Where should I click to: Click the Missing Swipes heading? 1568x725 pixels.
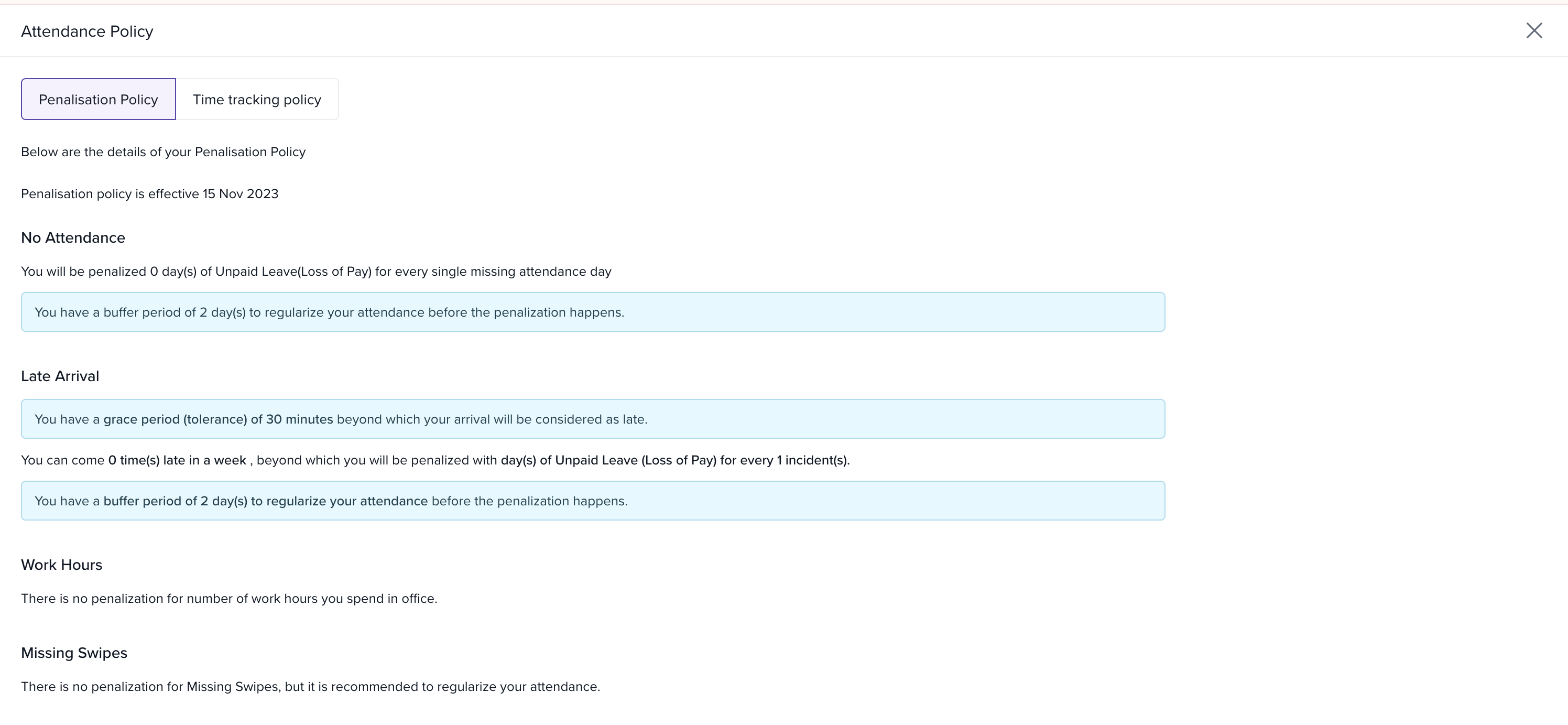coord(74,653)
